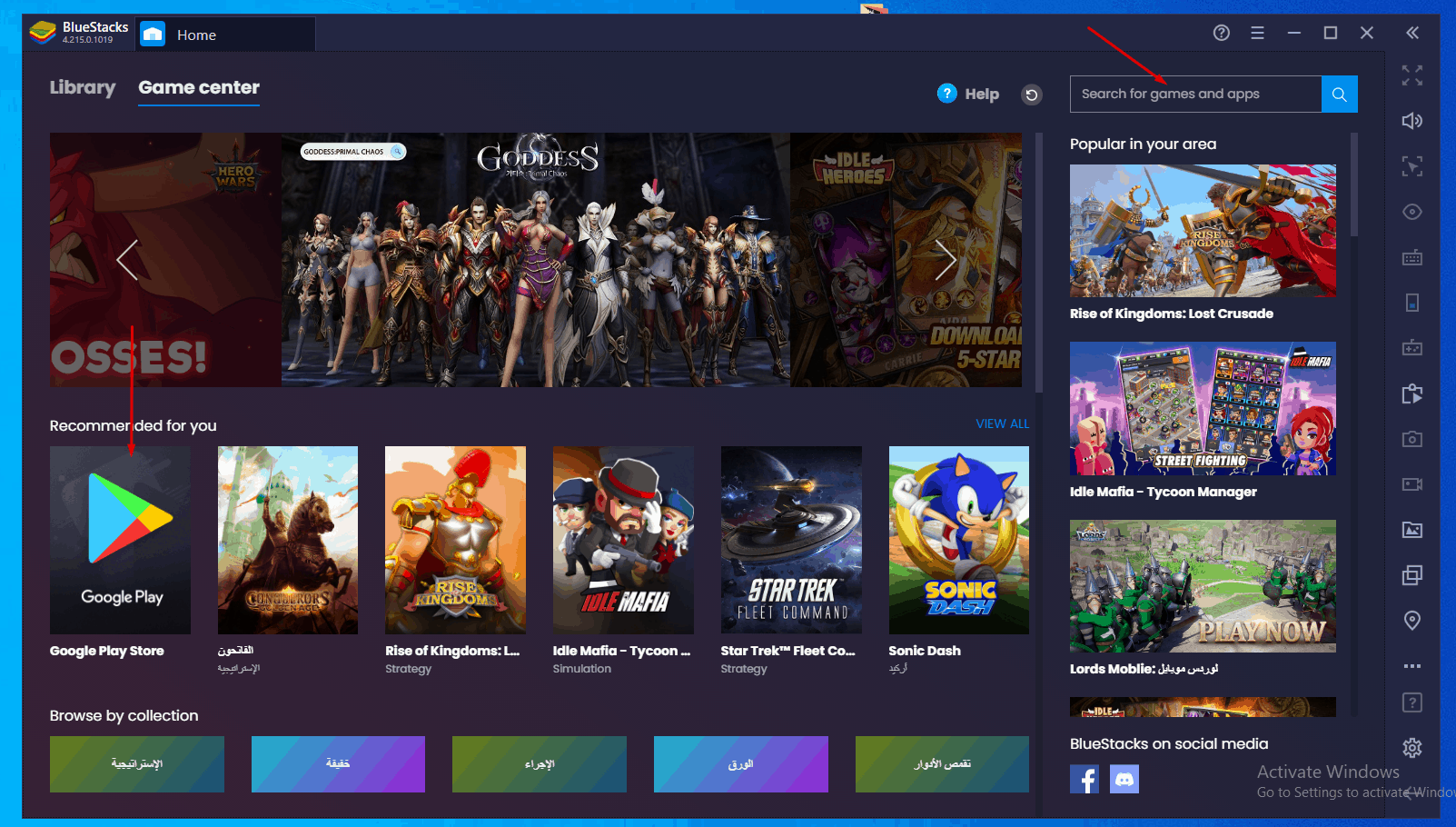Click the popular area panel scrollbar
The image size is (1456, 827).
[x=1354, y=185]
